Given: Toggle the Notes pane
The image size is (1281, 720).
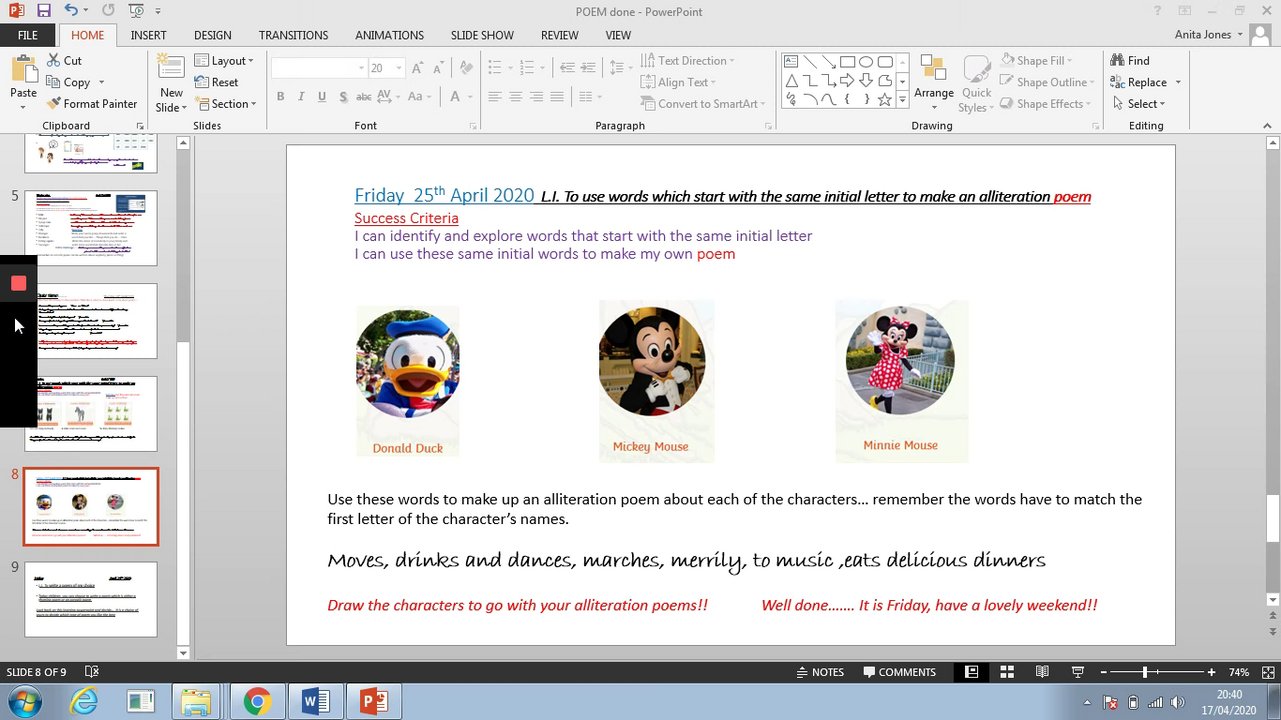Looking at the screenshot, I should point(820,672).
